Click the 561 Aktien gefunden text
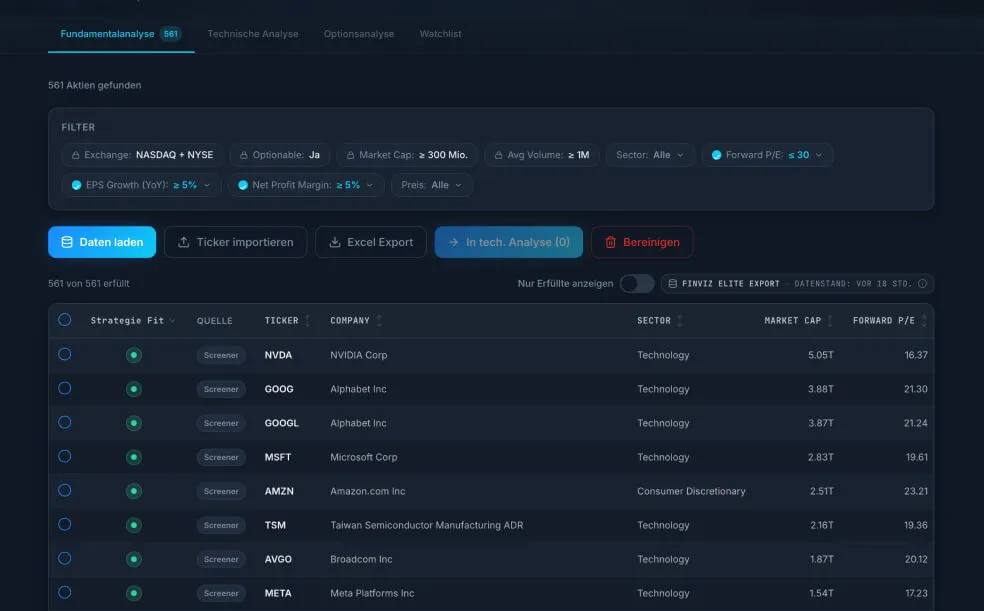Image resolution: width=984 pixels, height=611 pixels. coord(95,85)
